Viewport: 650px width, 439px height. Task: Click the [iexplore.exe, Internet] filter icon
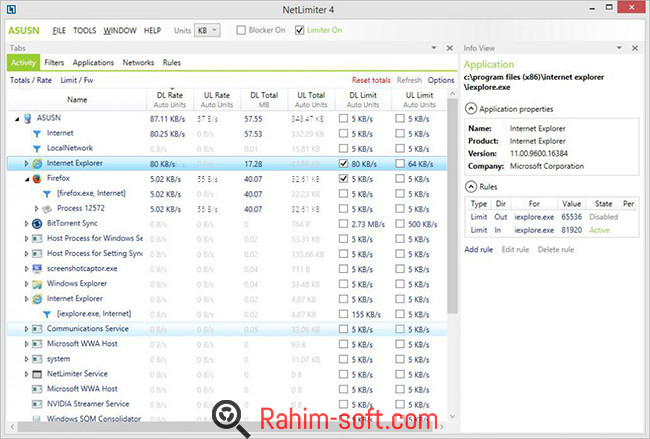point(47,314)
